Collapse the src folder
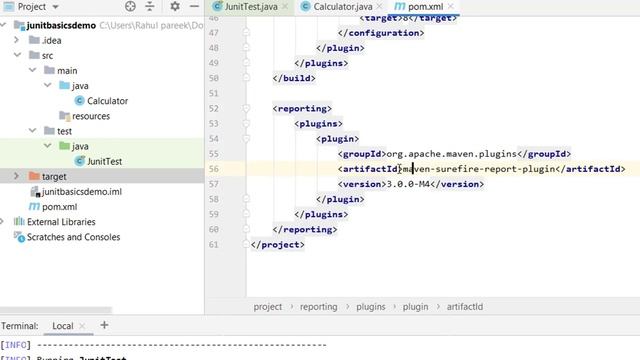640x360 pixels. coord(17,55)
